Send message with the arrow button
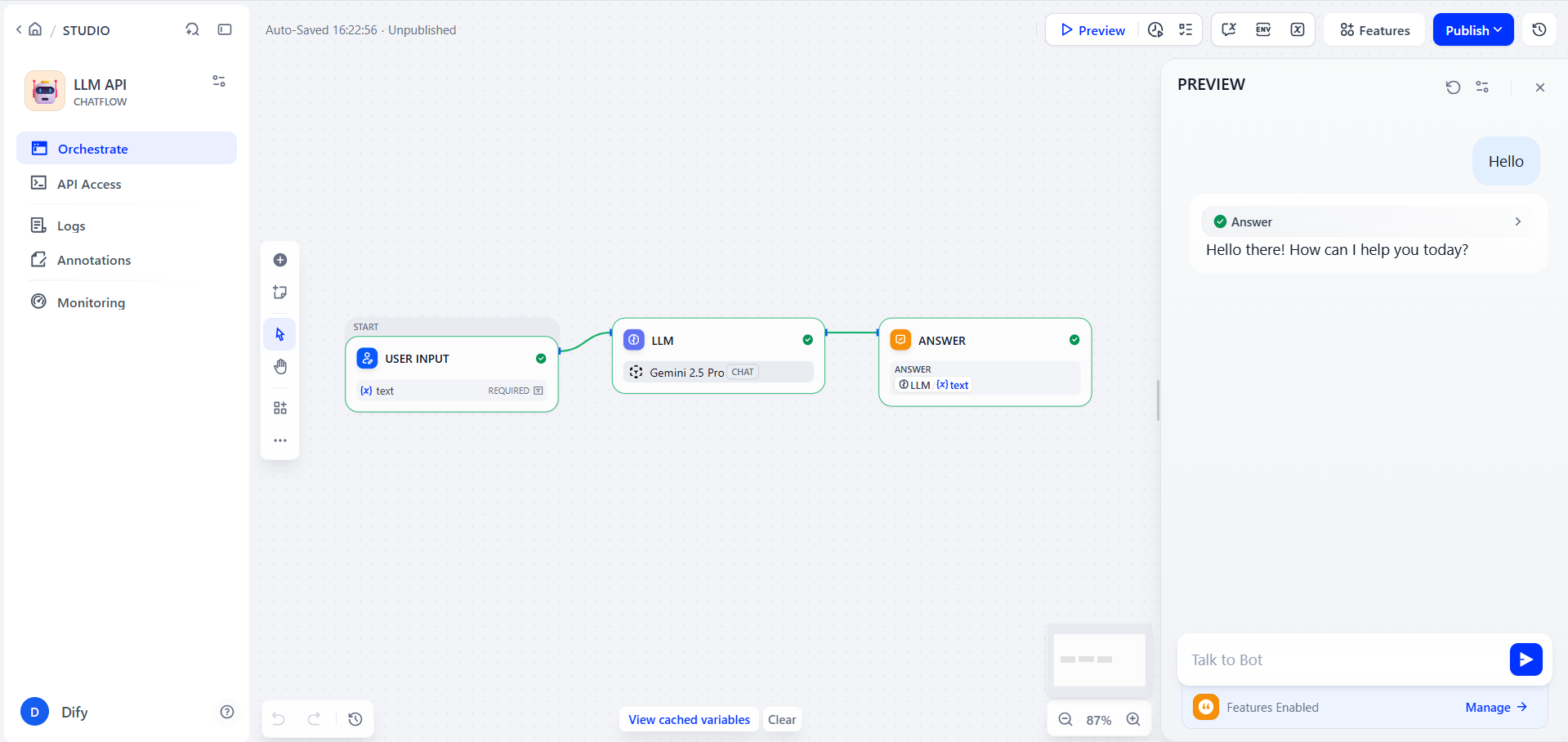 [x=1526, y=659]
